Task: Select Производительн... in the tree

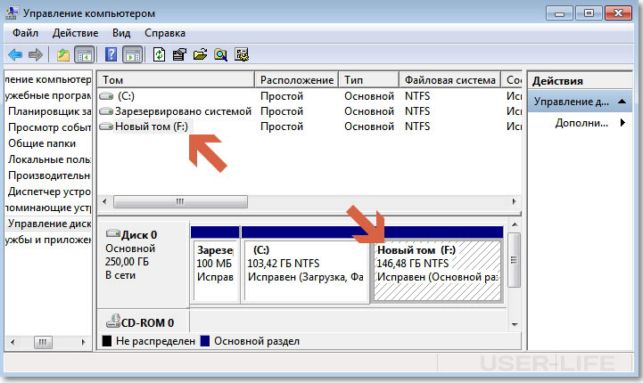Action: (50, 175)
